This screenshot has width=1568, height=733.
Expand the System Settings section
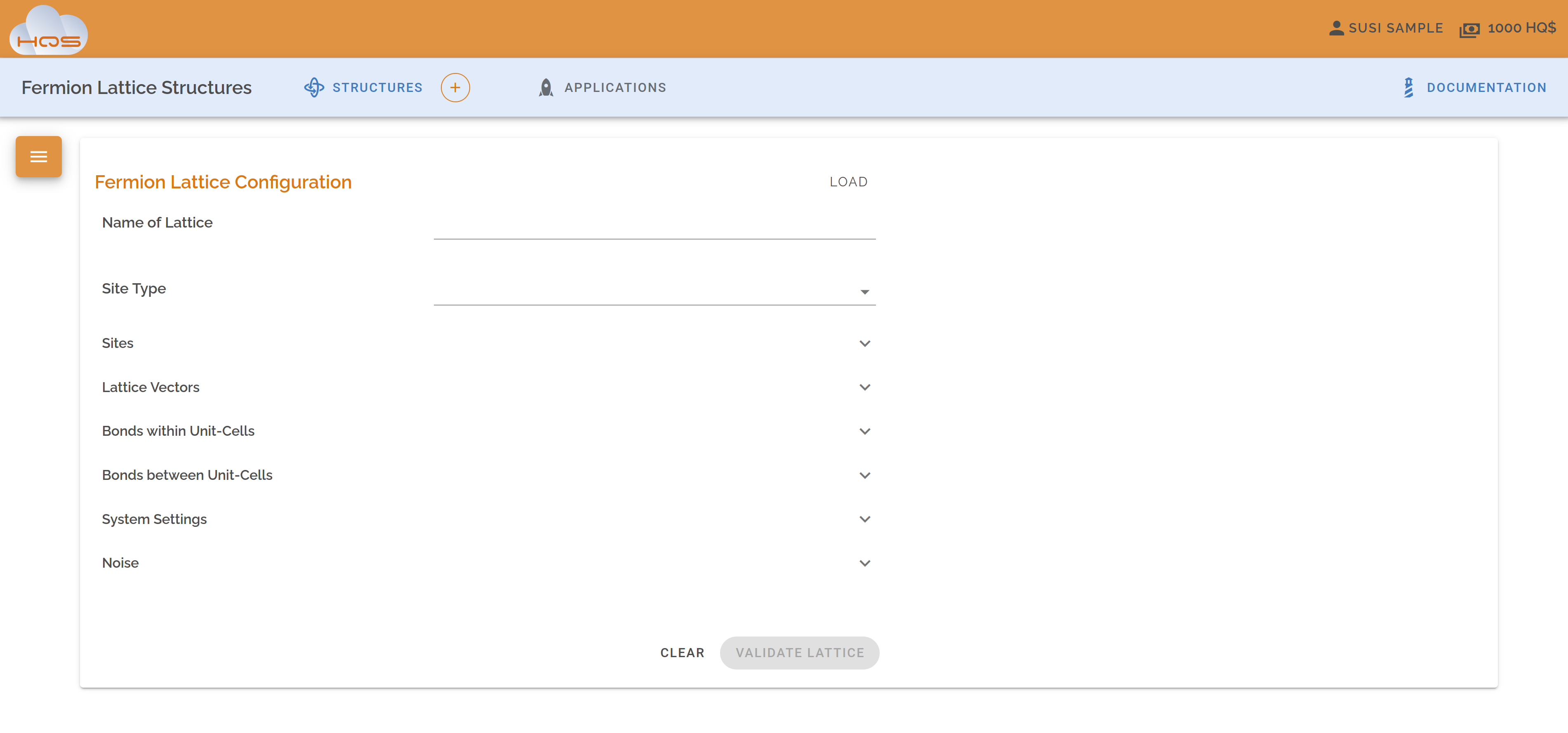tap(865, 519)
